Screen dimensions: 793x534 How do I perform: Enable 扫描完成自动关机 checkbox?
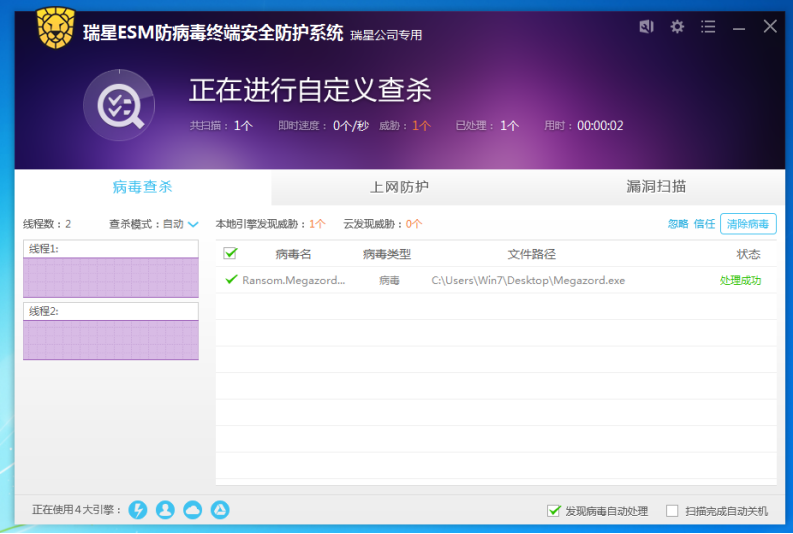pyautogui.click(x=672, y=511)
